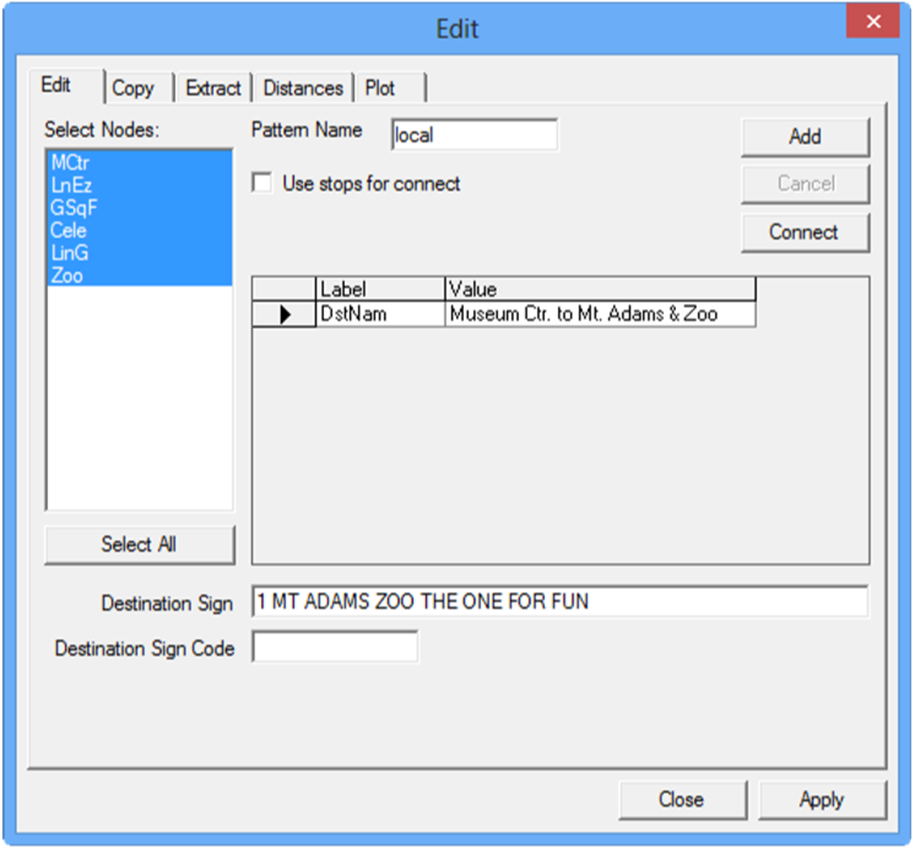Open the Extract tab

click(x=212, y=88)
